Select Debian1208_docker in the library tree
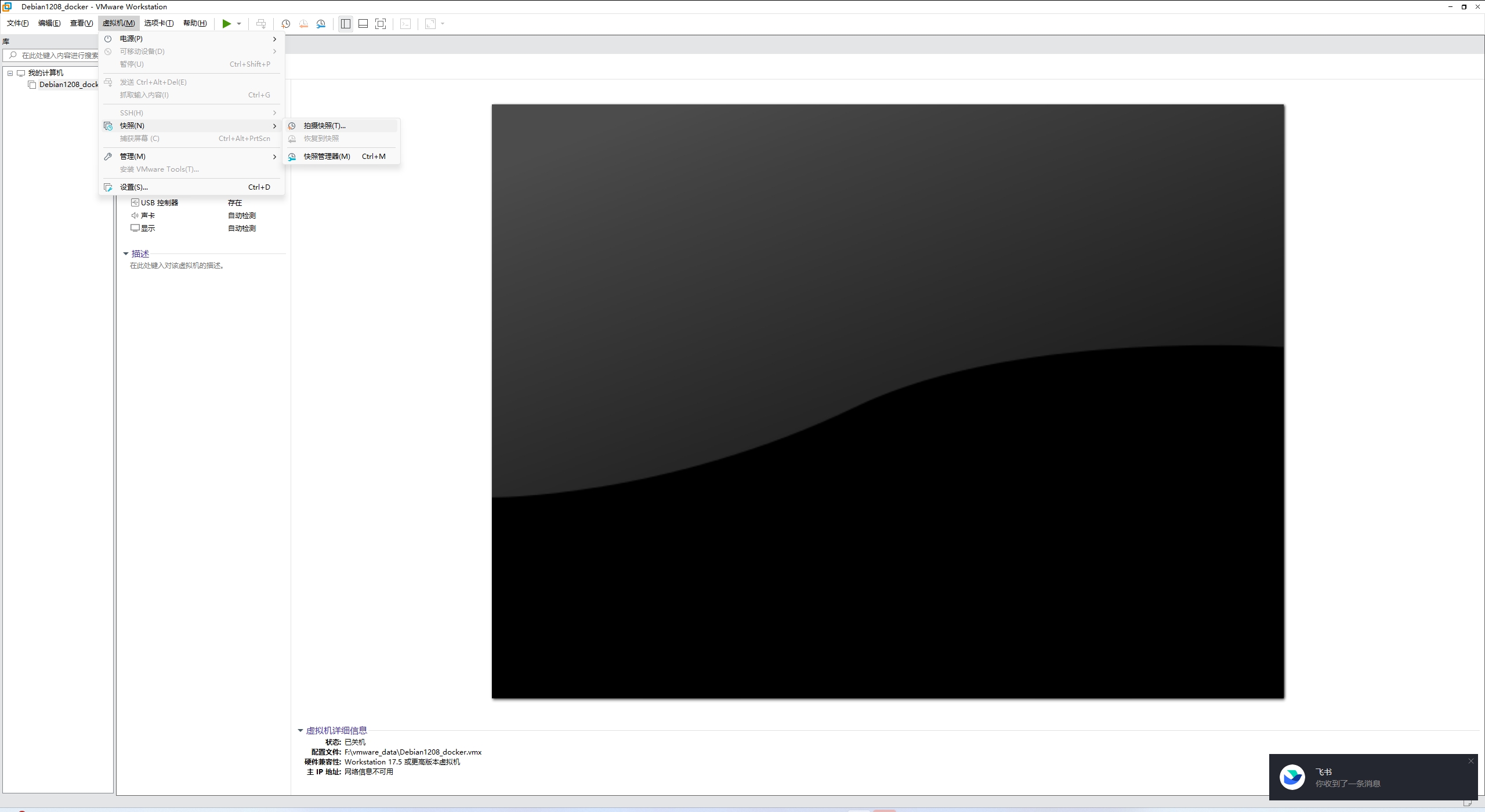Screen dimensions: 1485x812 pos(68,85)
